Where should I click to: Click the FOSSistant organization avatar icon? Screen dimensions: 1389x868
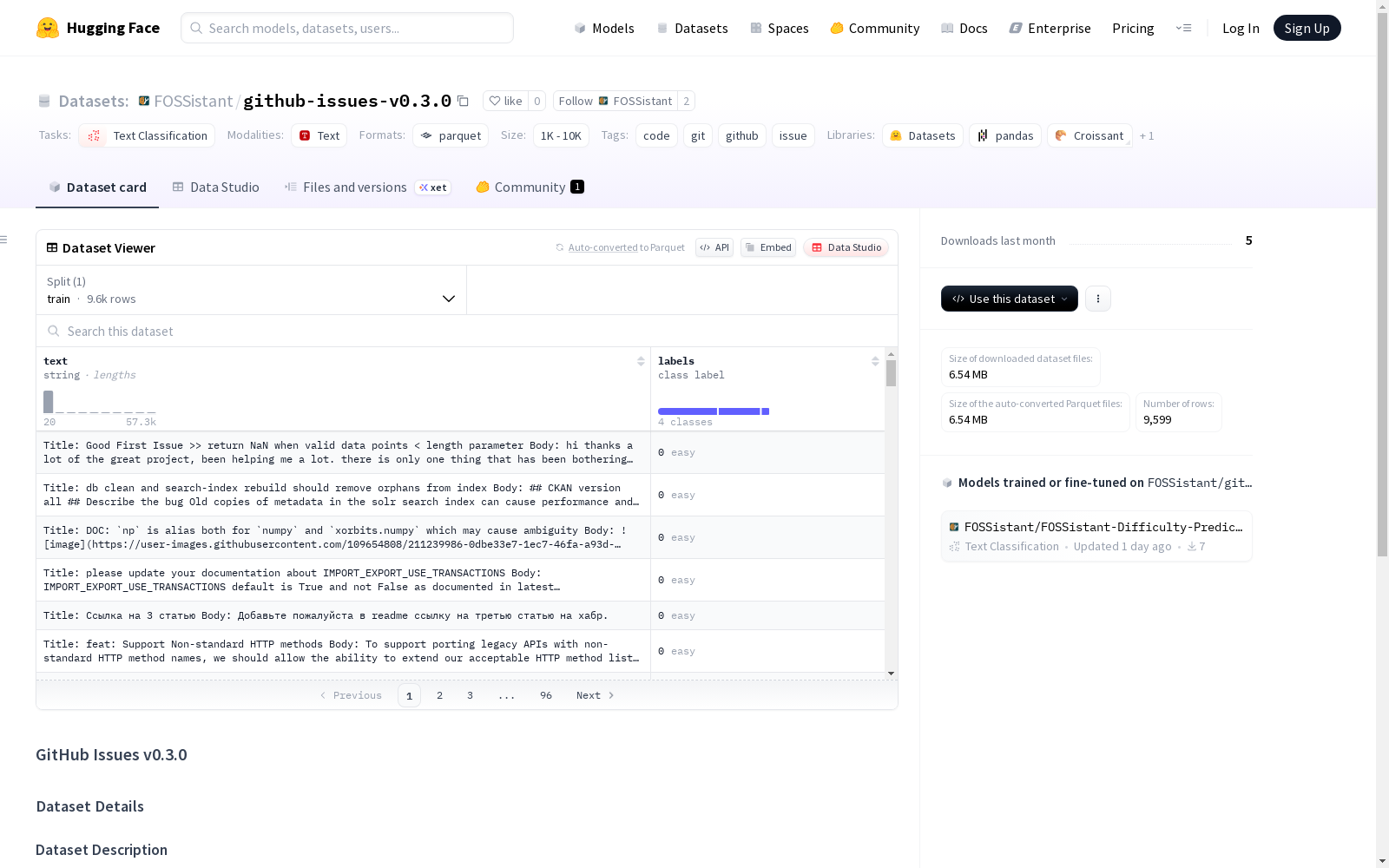[144, 101]
